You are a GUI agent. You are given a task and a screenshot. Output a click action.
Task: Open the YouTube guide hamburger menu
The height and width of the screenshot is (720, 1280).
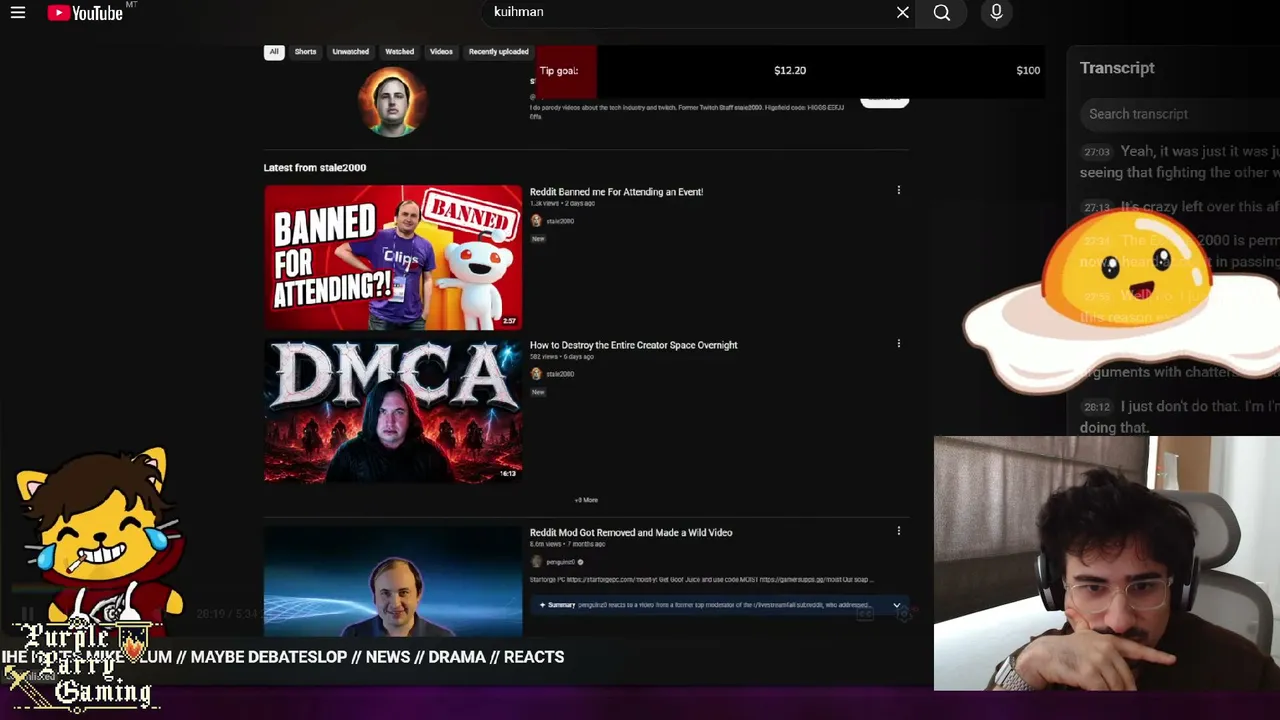18,13
